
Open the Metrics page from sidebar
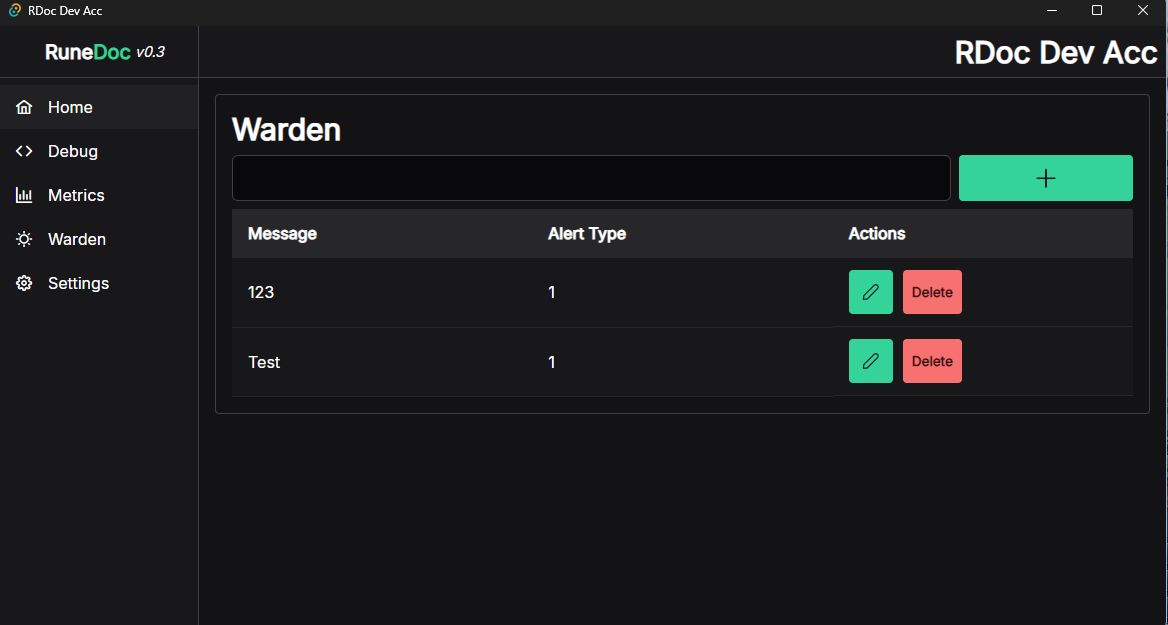point(76,195)
